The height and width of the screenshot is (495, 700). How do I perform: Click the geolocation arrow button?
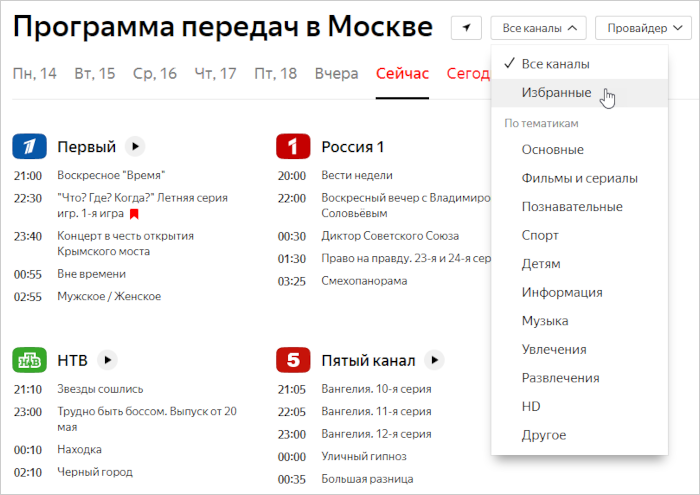(x=466, y=28)
